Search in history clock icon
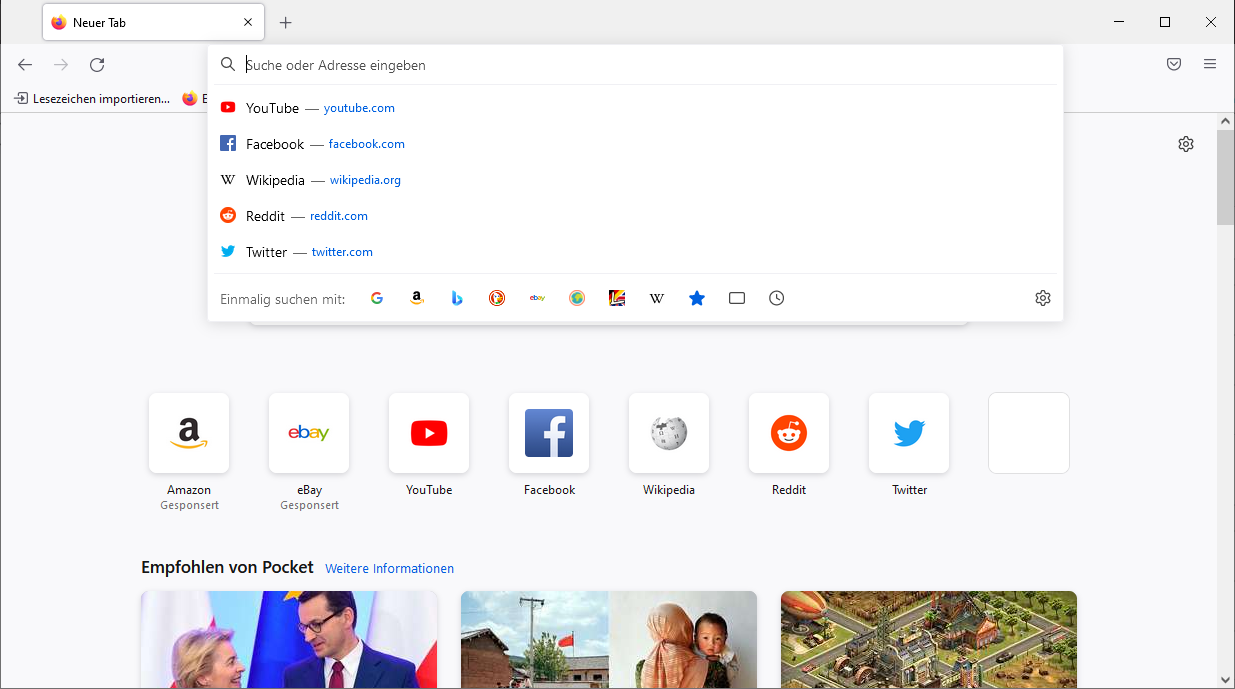This screenshot has height=689, width=1235. tap(777, 298)
